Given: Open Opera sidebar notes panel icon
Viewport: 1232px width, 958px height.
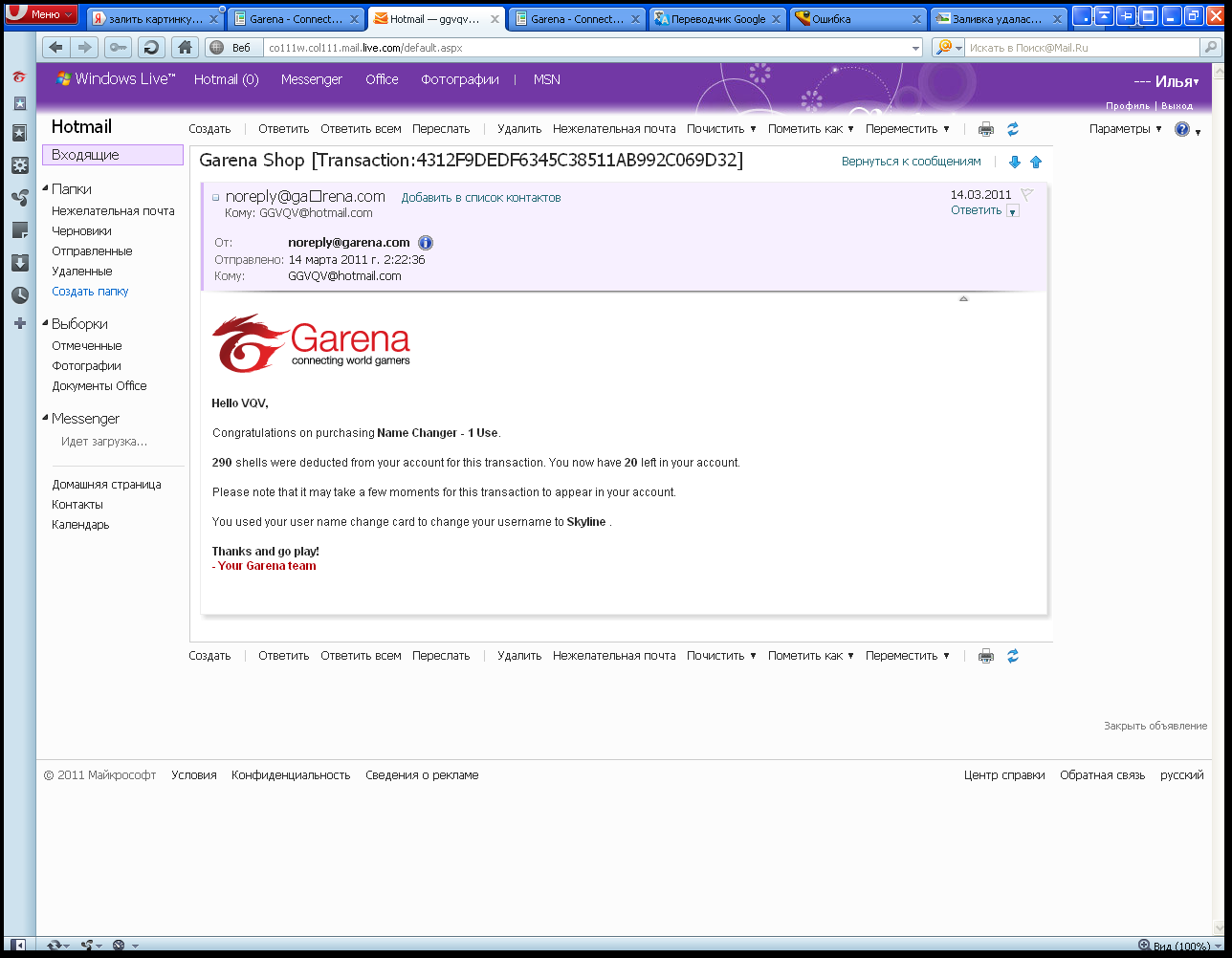Looking at the screenshot, I should [19, 230].
